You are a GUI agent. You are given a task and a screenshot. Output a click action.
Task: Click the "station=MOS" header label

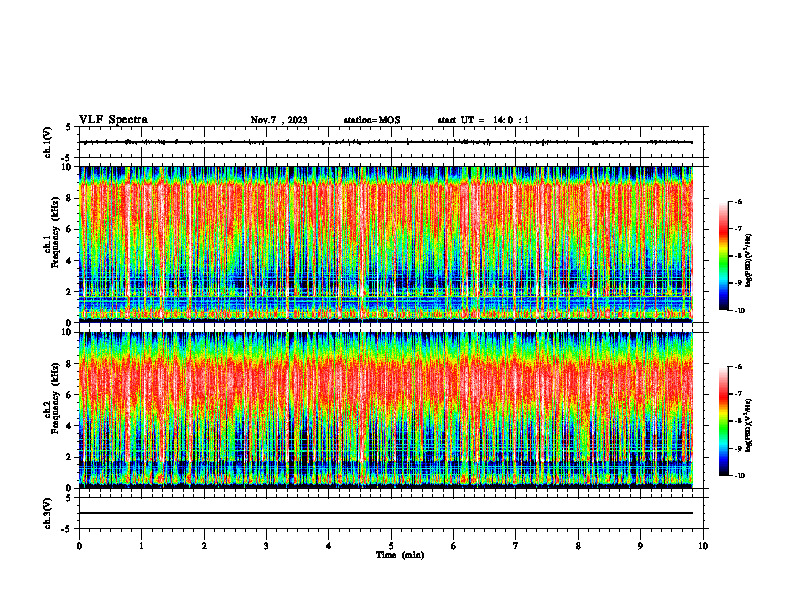pos(372,120)
